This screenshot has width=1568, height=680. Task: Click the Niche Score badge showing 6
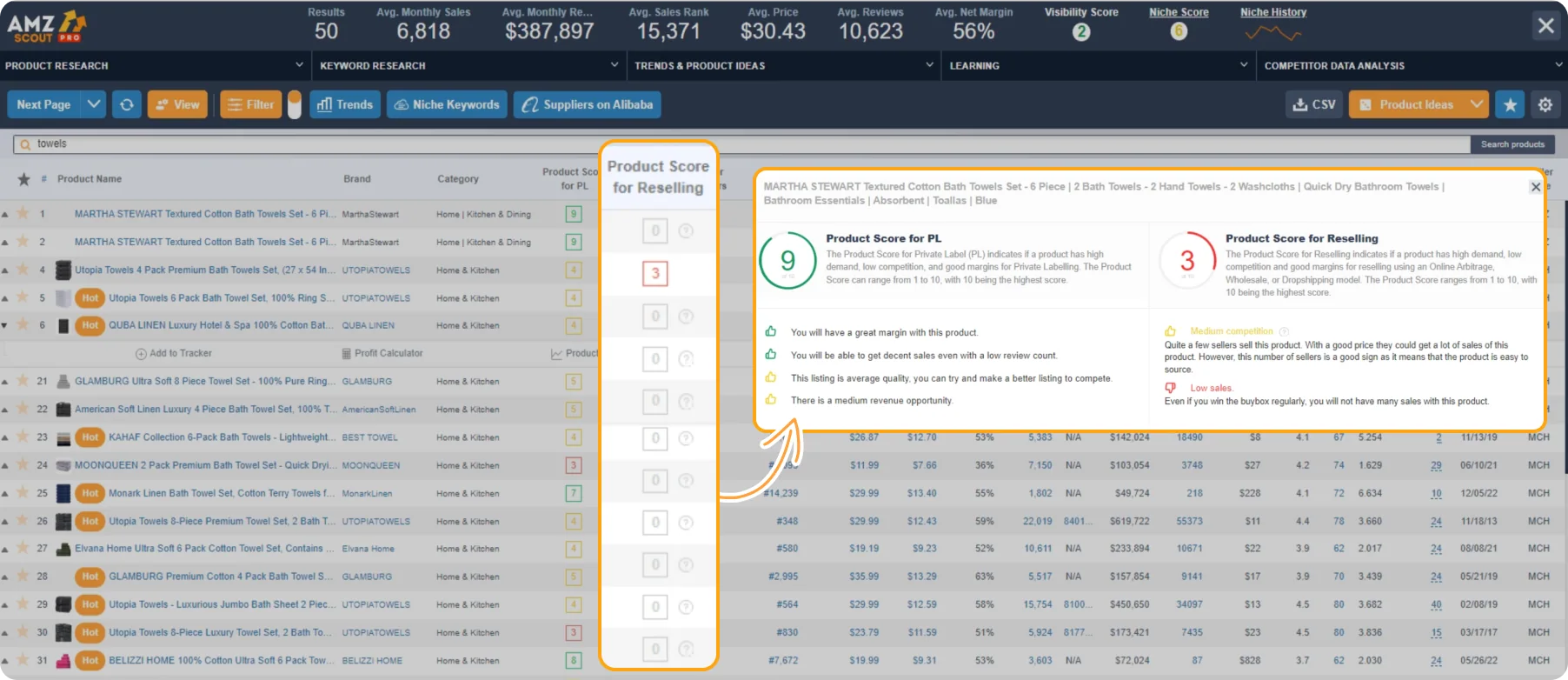(1179, 31)
